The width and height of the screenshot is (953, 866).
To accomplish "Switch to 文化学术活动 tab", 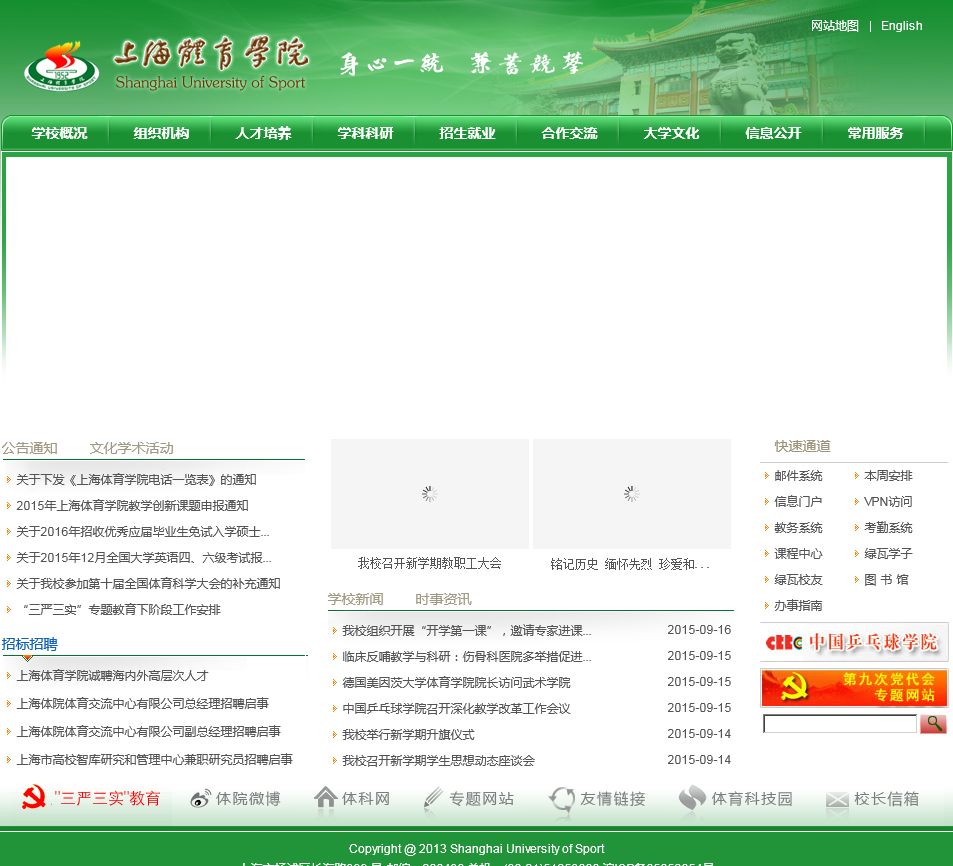I will point(131,448).
